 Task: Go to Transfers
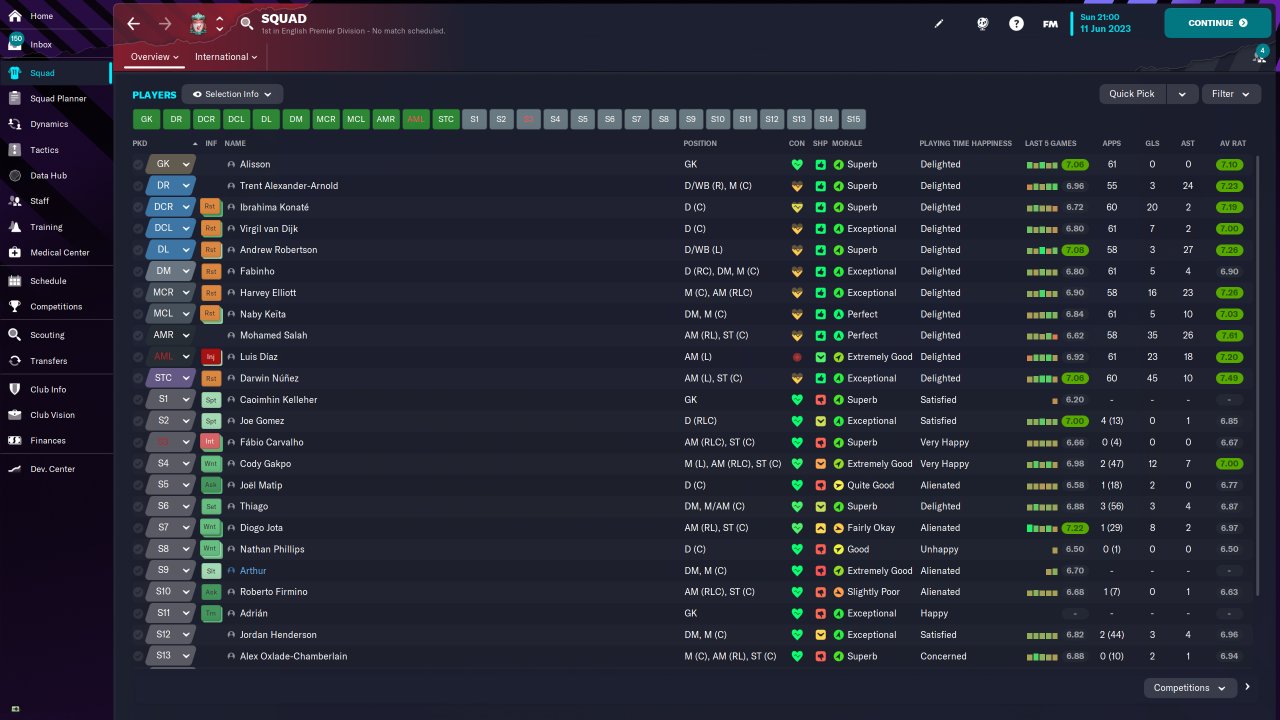click(x=56, y=361)
